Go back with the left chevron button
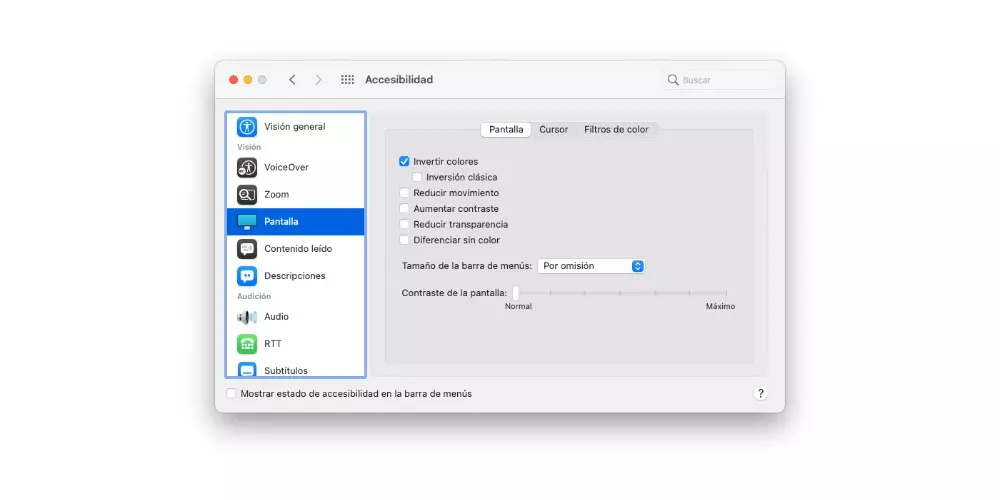This screenshot has height=500, width=1000. [292, 80]
